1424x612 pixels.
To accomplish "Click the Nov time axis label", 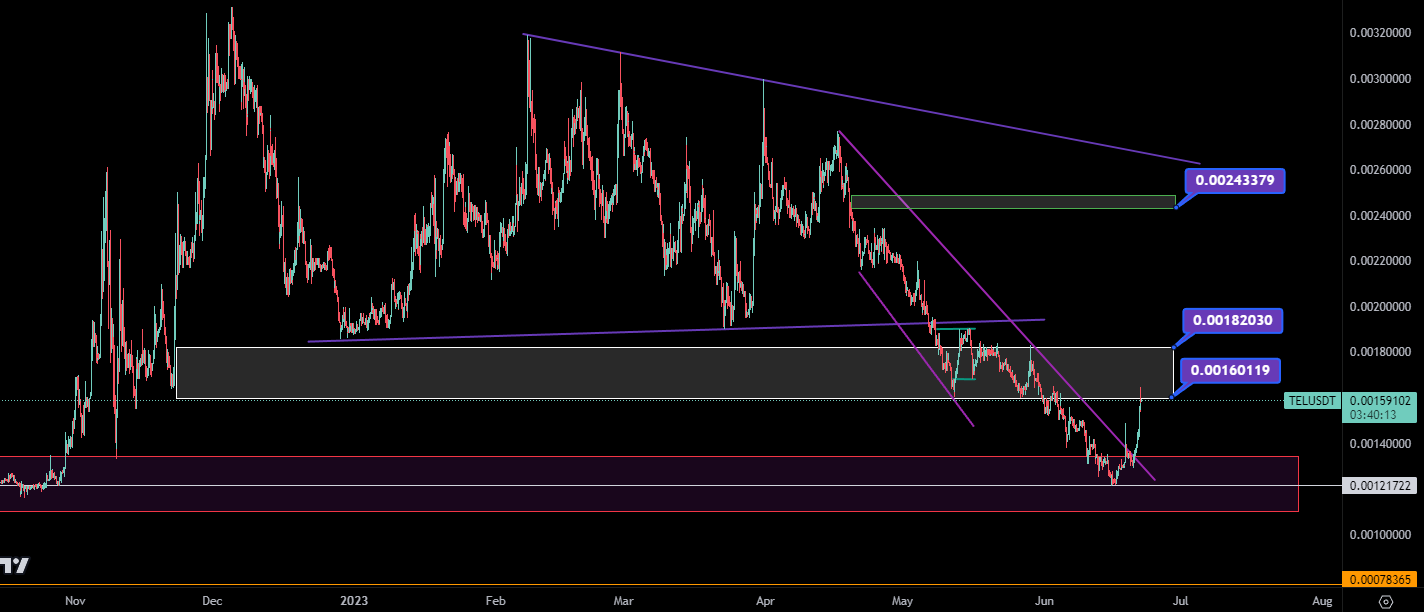I will coord(75,601).
